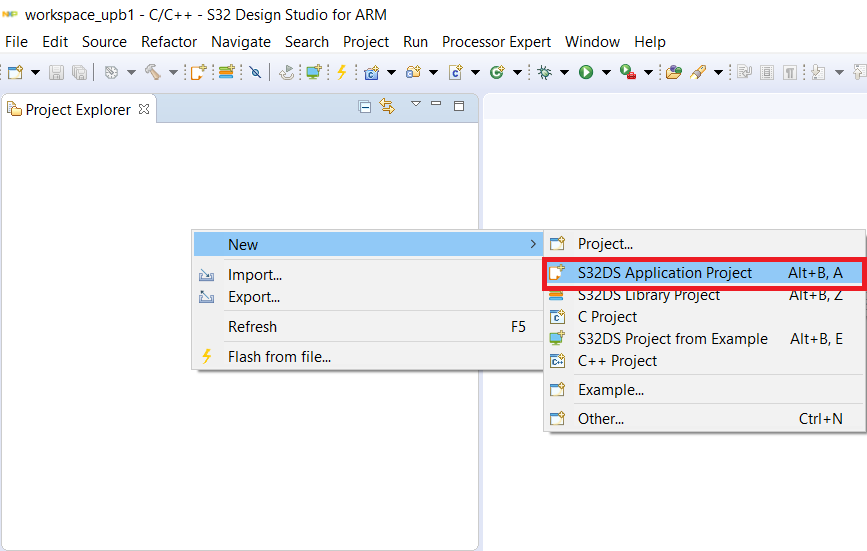Open dropdown next to External Tools icon
Viewport: 867px width, 551px height.
[x=649, y=72]
